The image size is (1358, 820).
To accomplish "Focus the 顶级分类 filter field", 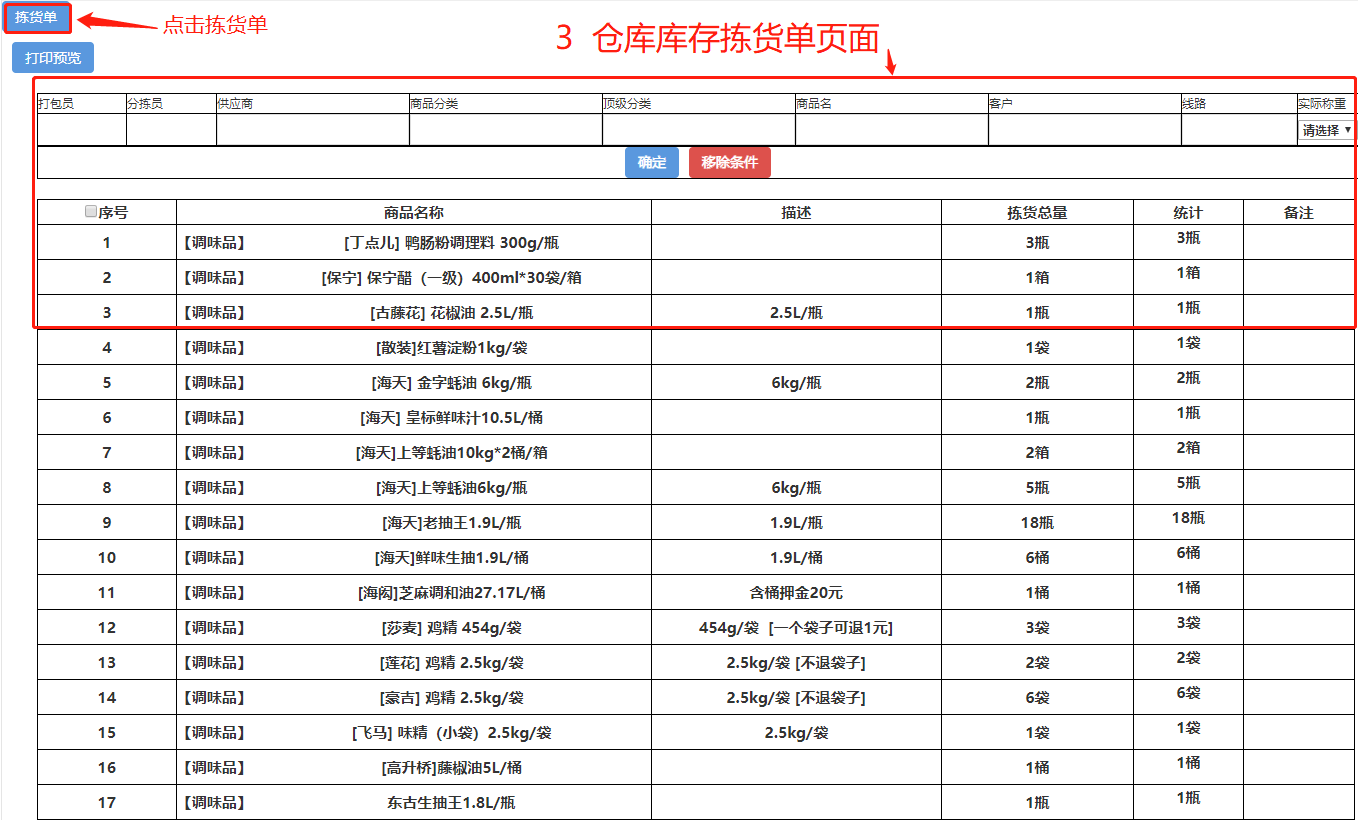I will pos(698,130).
